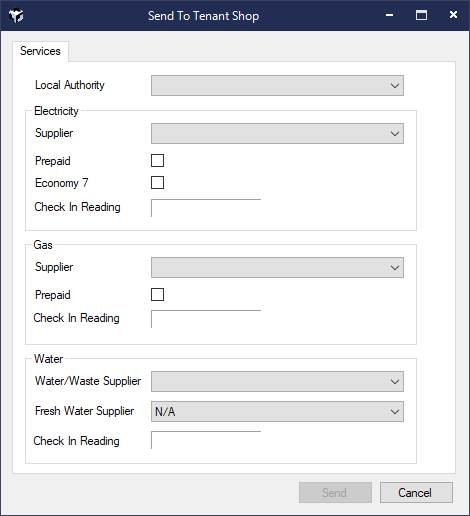Focus the Electricity Check In Reading field
Screen dimensions: 470x516
(x=206, y=208)
